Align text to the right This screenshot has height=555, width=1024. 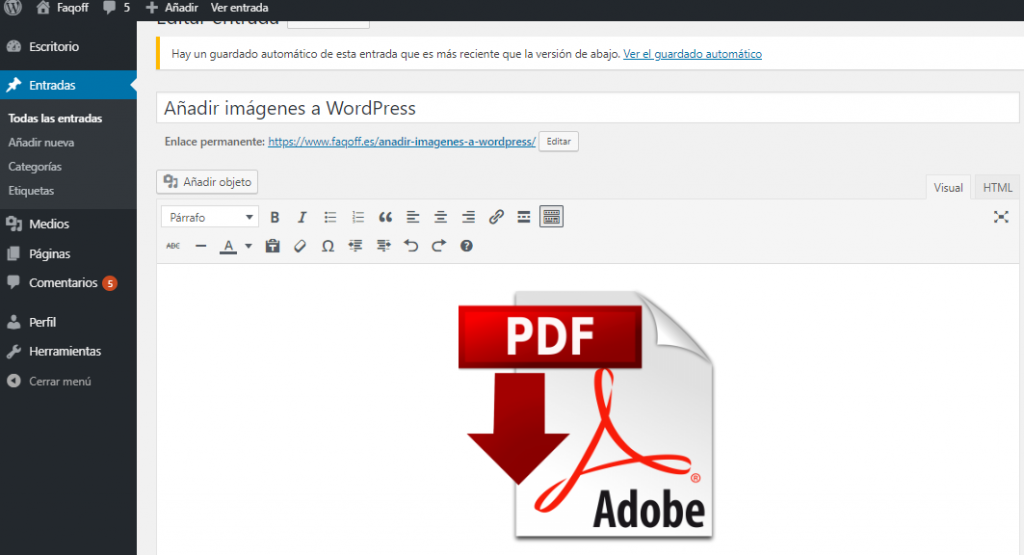click(468, 217)
